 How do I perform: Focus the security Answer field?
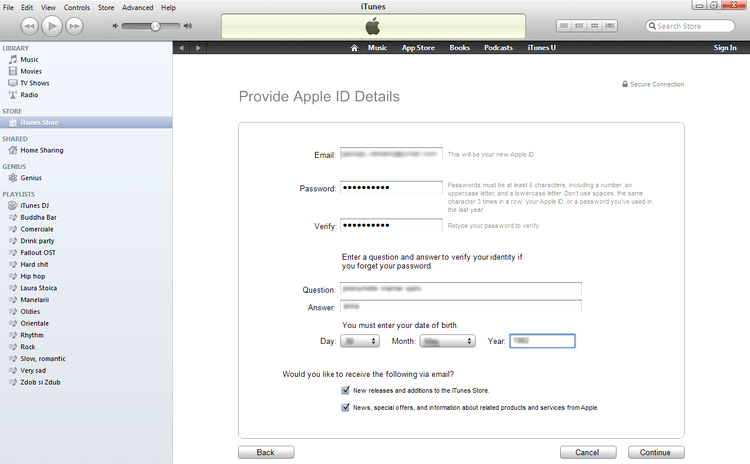(x=461, y=306)
